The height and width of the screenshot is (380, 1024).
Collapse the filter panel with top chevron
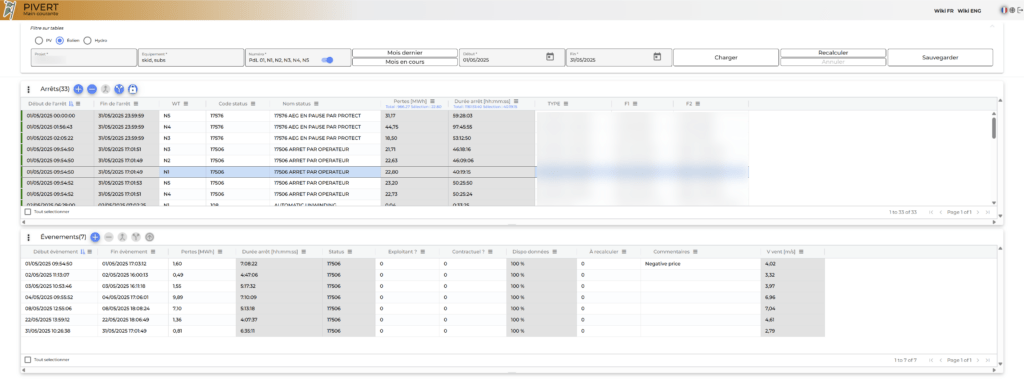pos(993,27)
